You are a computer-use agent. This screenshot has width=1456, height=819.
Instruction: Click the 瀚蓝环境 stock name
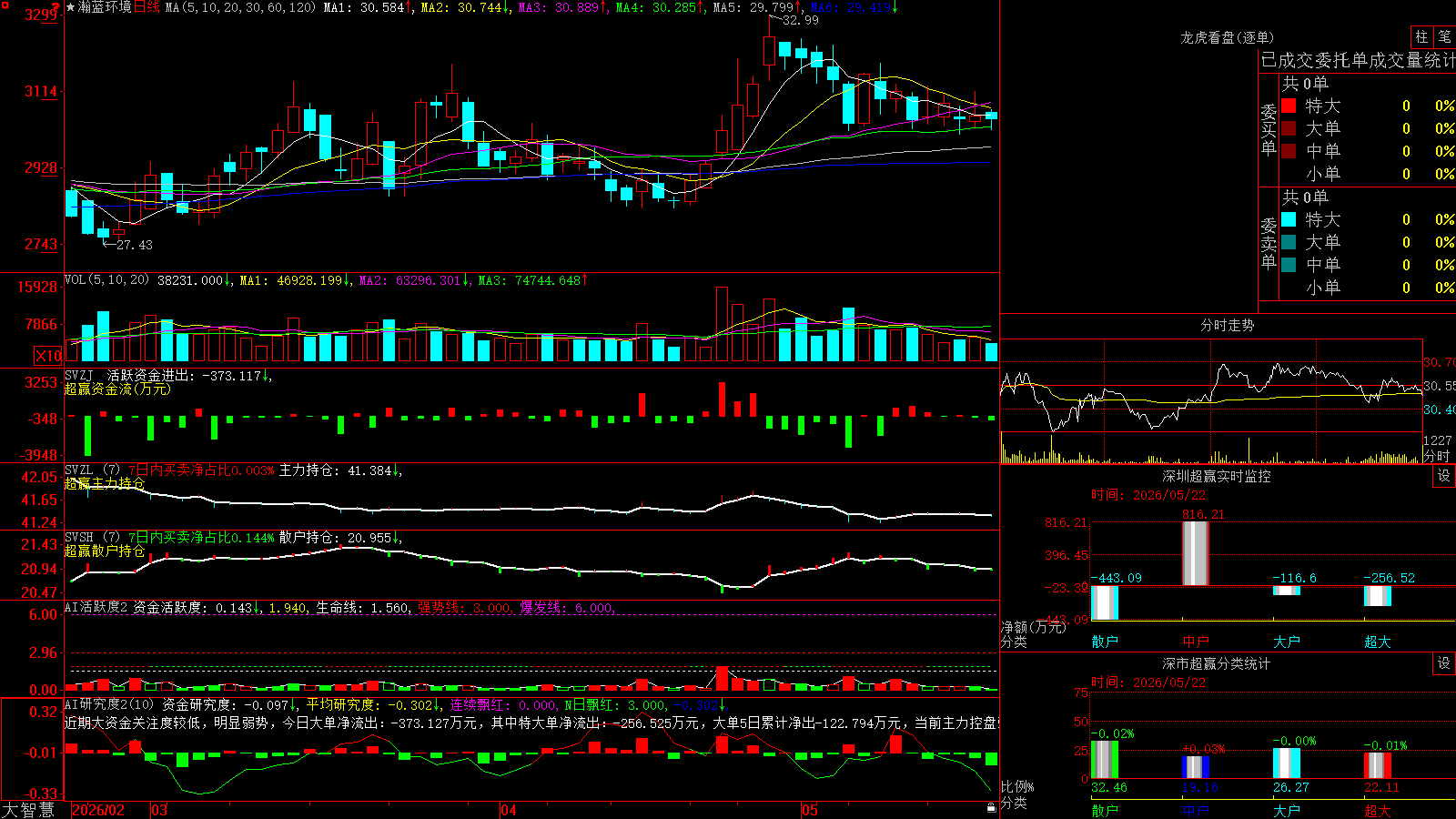pos(105,7)
